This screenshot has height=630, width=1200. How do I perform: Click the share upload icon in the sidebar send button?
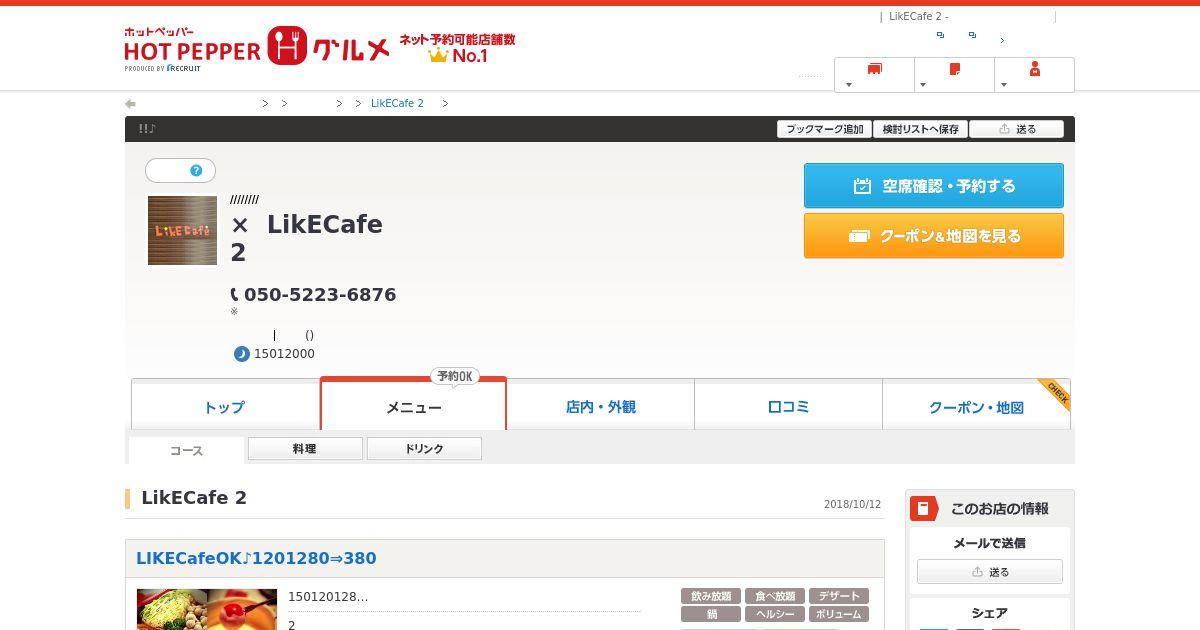977,572
